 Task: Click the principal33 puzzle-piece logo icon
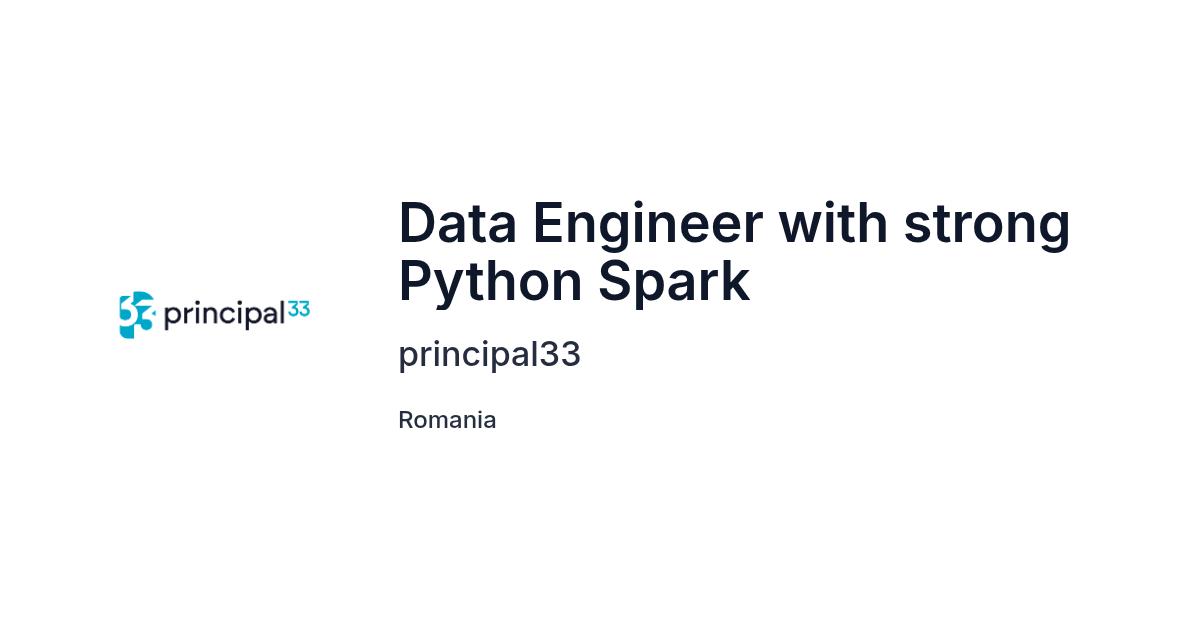tap(138, 315)
